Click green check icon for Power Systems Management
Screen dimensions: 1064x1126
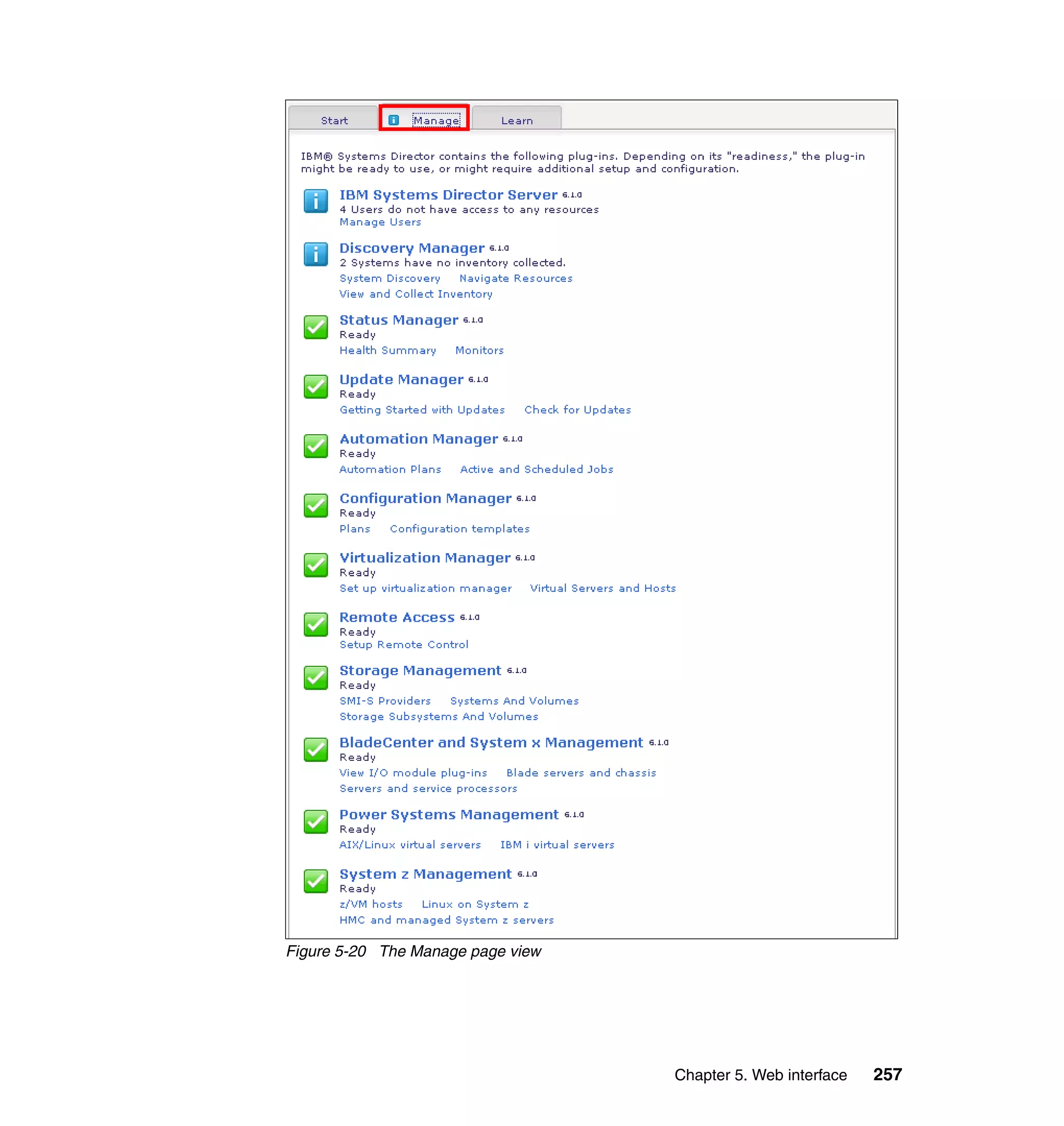click(x=315, y=822)
